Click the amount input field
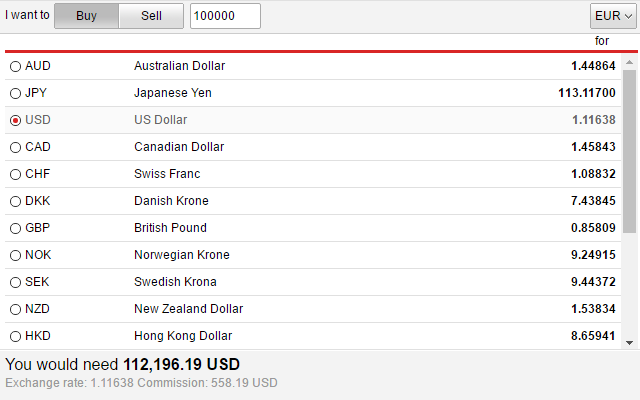This screenshot has width=640, height=400. [225, 16]
